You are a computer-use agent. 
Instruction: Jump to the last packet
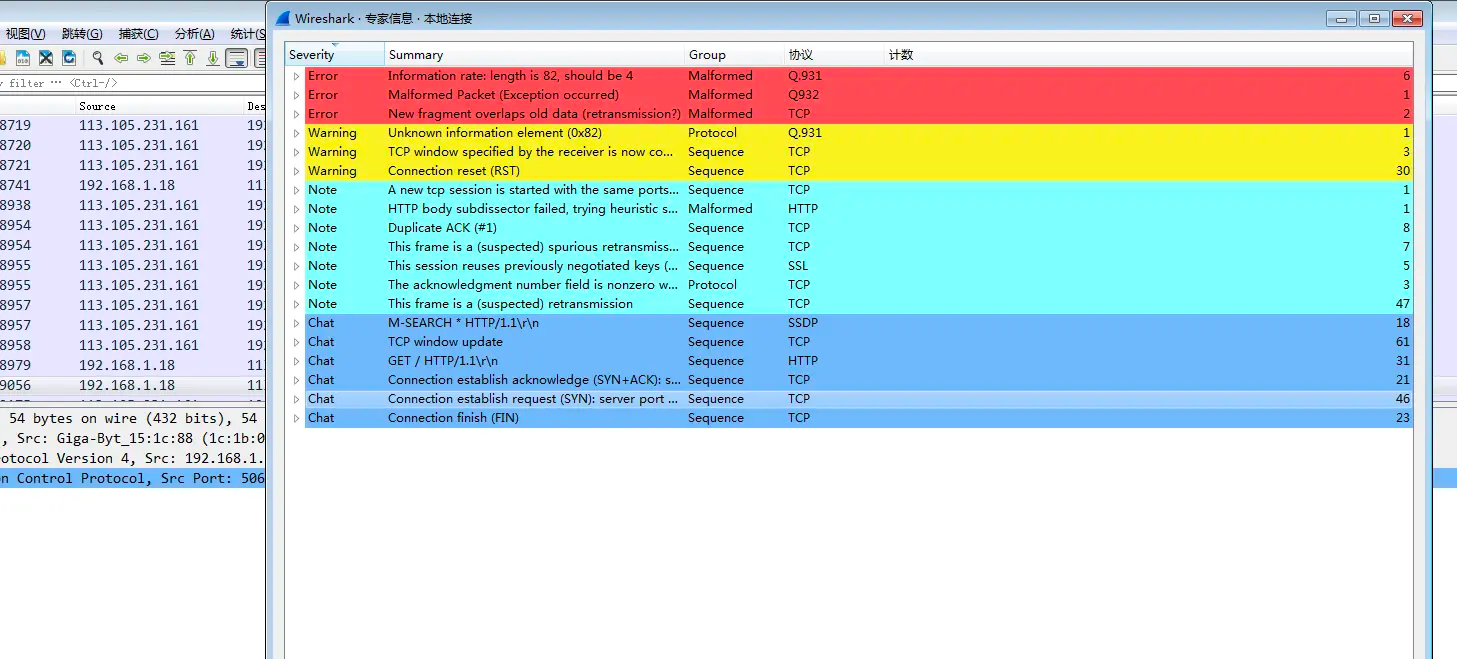tap(213, 57)
